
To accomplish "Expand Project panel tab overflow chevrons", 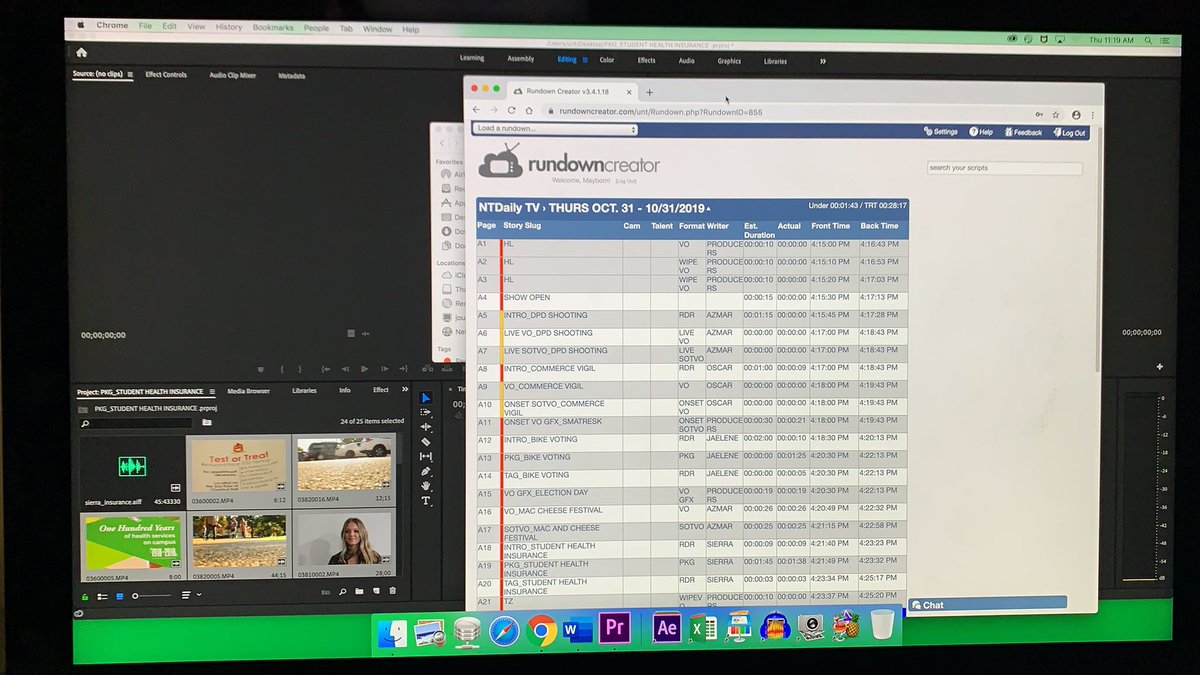I will coord(405,390).
